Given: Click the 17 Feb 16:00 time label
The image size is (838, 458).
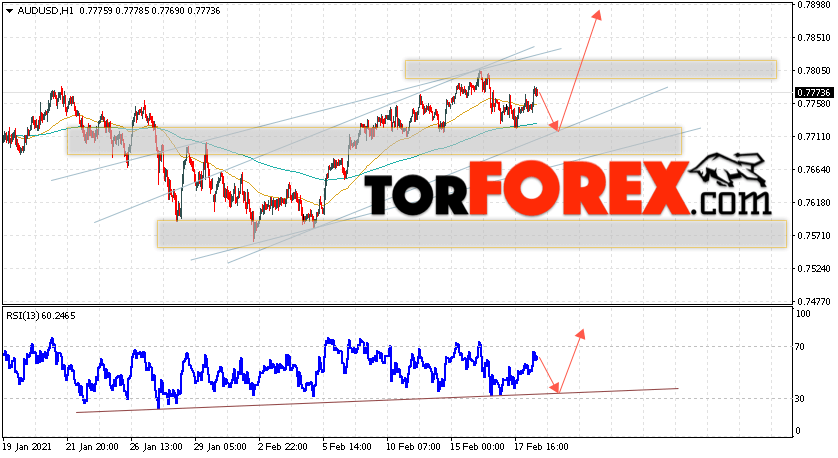Looking at the screenshot, I should (541, 447).
